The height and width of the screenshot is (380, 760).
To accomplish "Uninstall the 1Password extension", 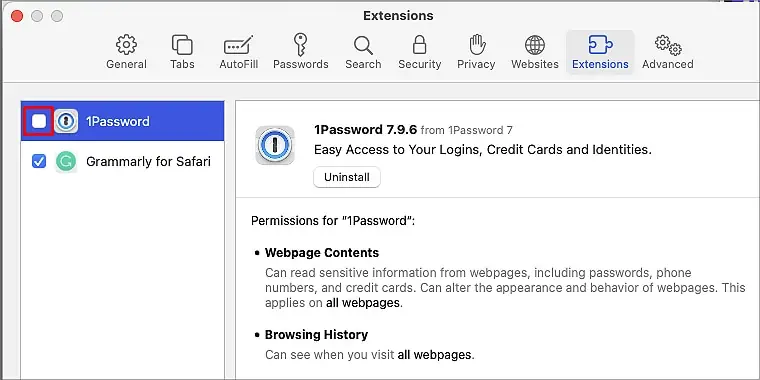I will click(x=347, y=177).
